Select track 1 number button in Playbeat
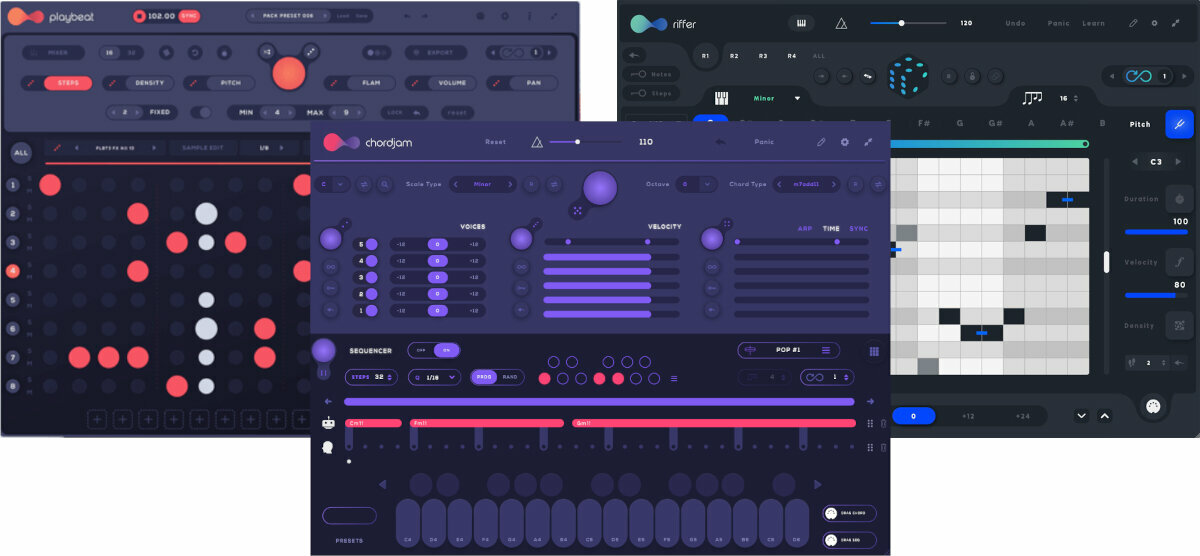 click(14, 185)
